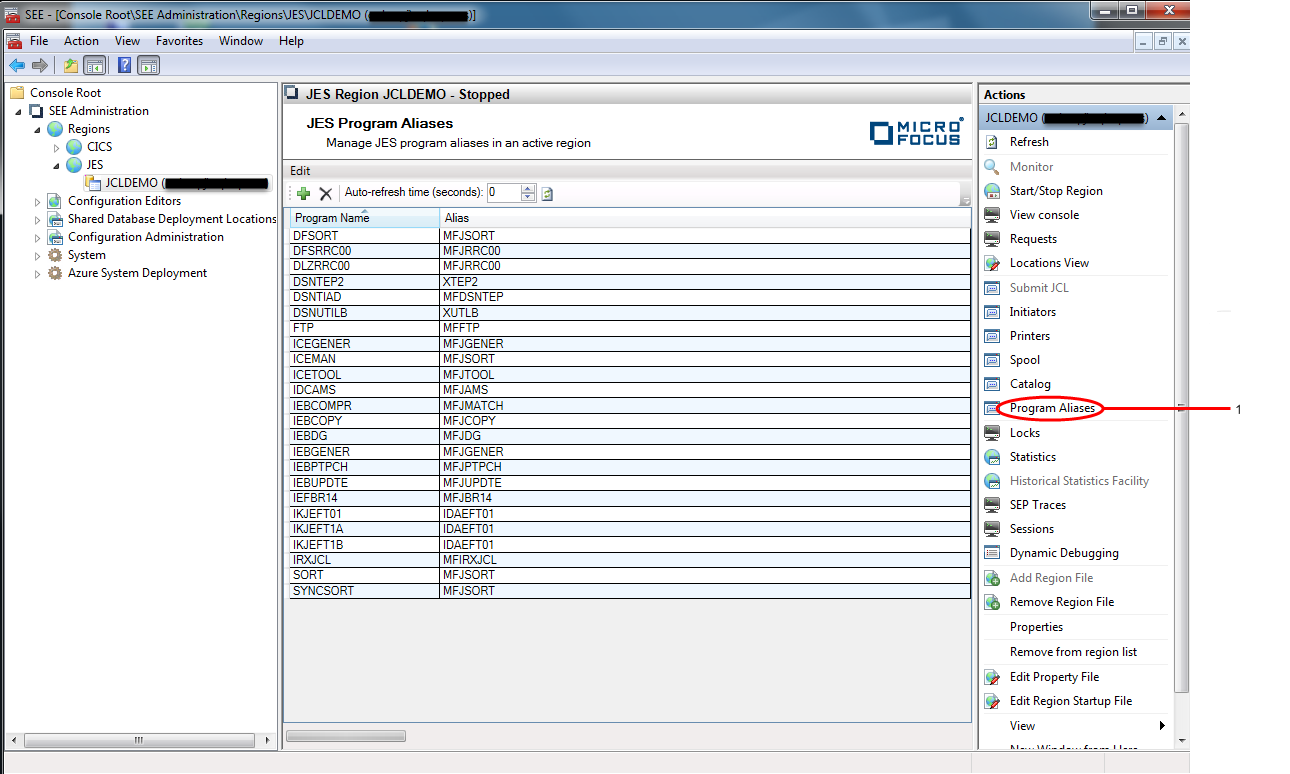Expand the CICS tree node
This screenshot has height=774, width=1290.
click(57, 147)
